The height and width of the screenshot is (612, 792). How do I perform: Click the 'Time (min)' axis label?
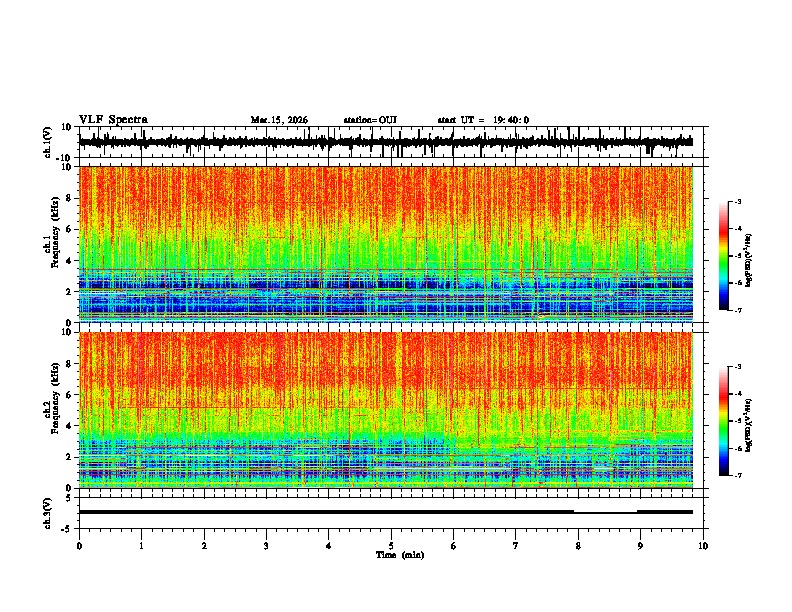tap(400, 555)
